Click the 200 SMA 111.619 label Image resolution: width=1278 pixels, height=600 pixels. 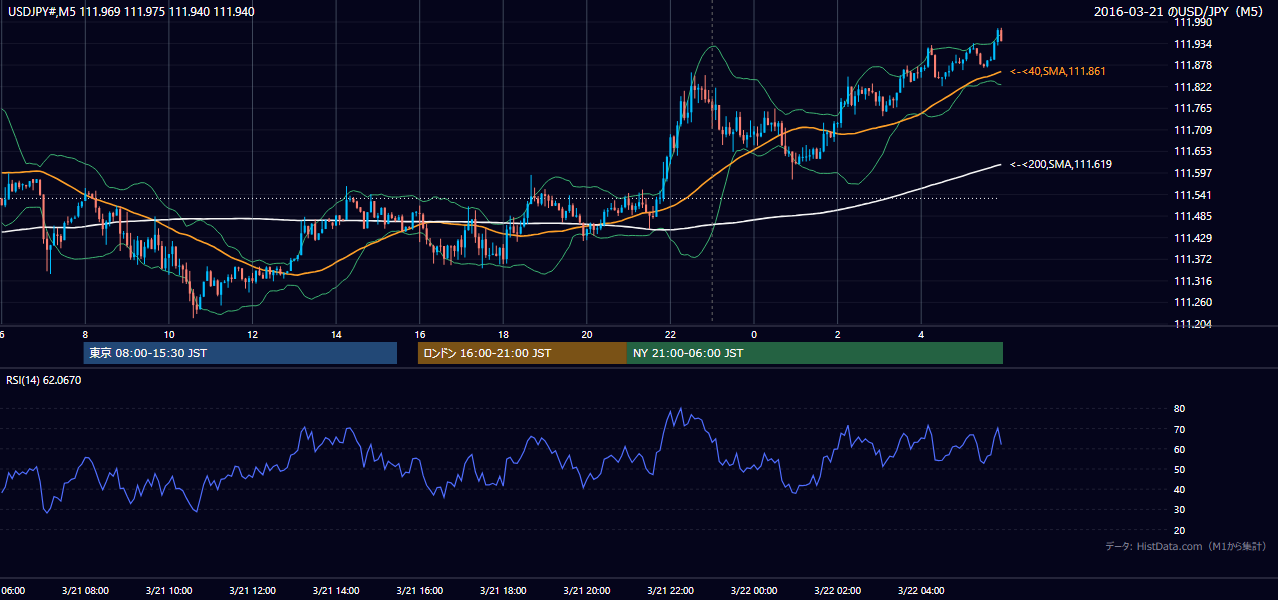tap(1061, 164)
